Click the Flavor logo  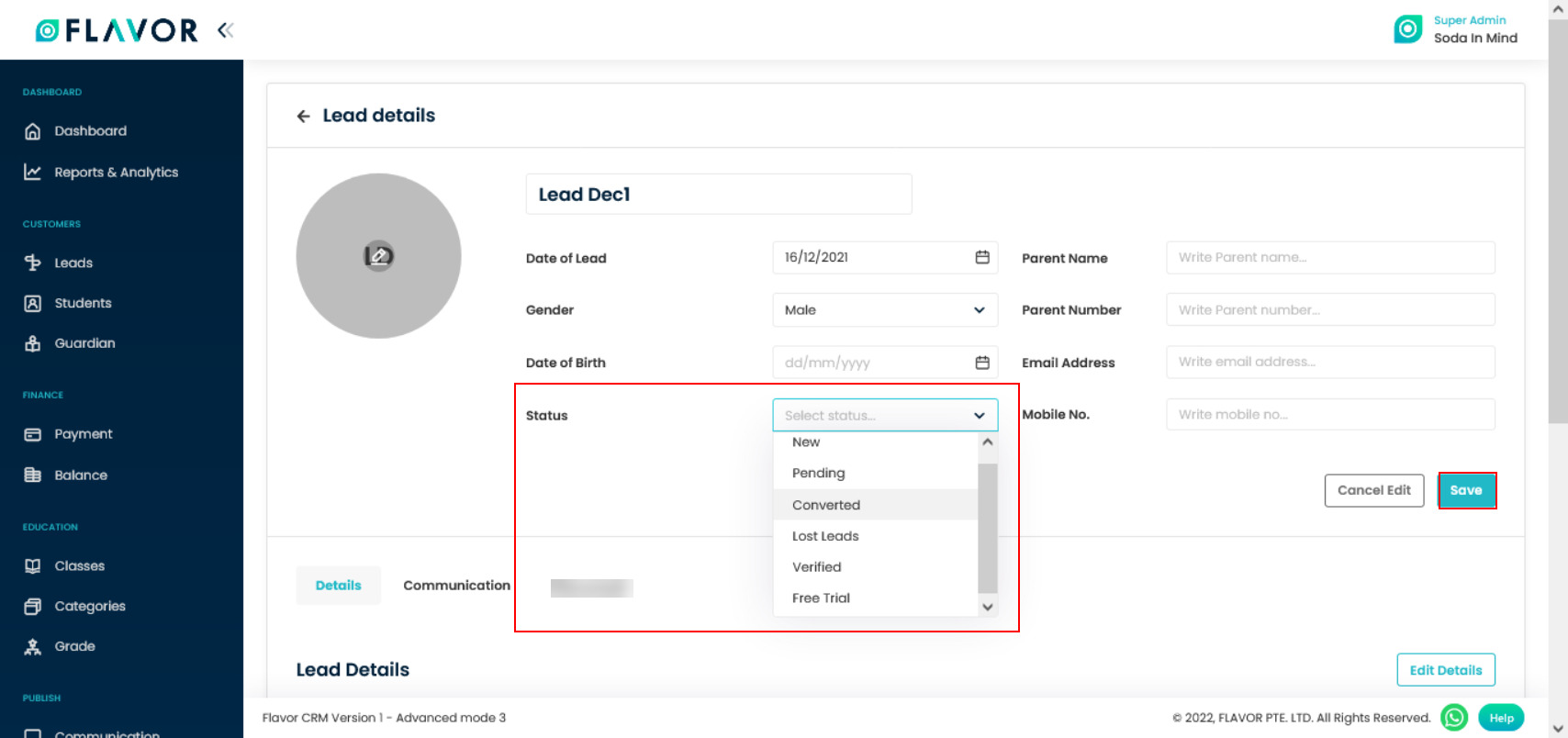point(116,30)
